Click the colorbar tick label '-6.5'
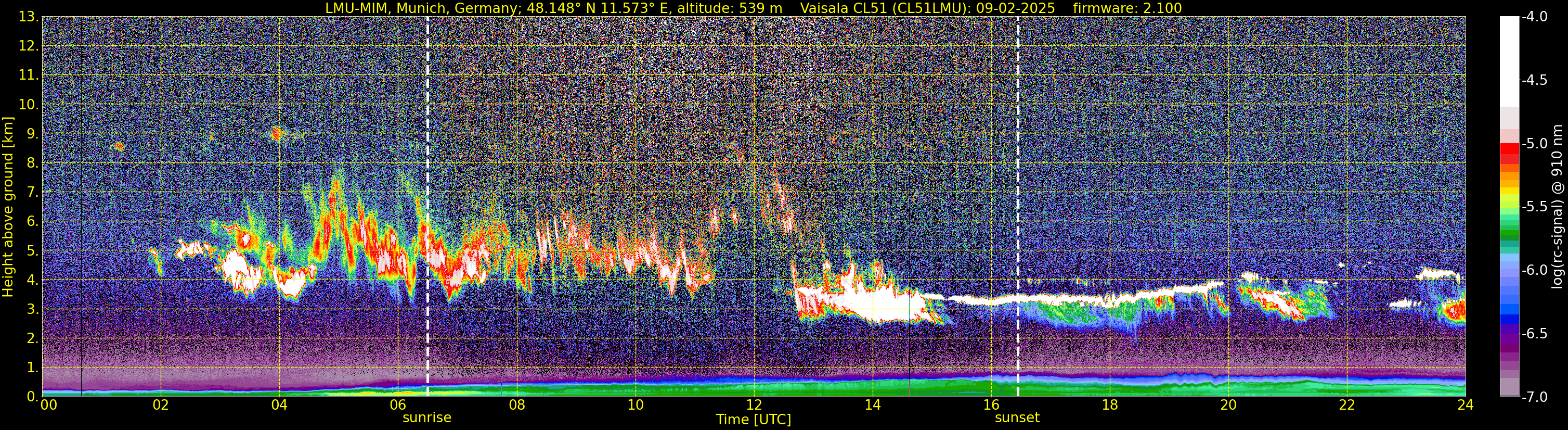The width and height of the screenshot is (1568, 430). (x=1535, y=333)
